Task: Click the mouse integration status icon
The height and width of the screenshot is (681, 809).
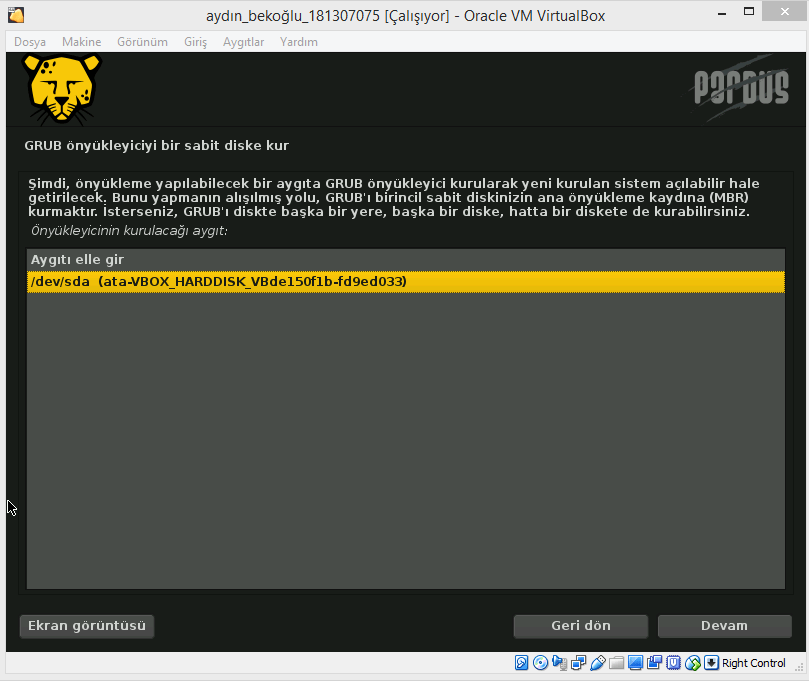Action: point(692,663)
